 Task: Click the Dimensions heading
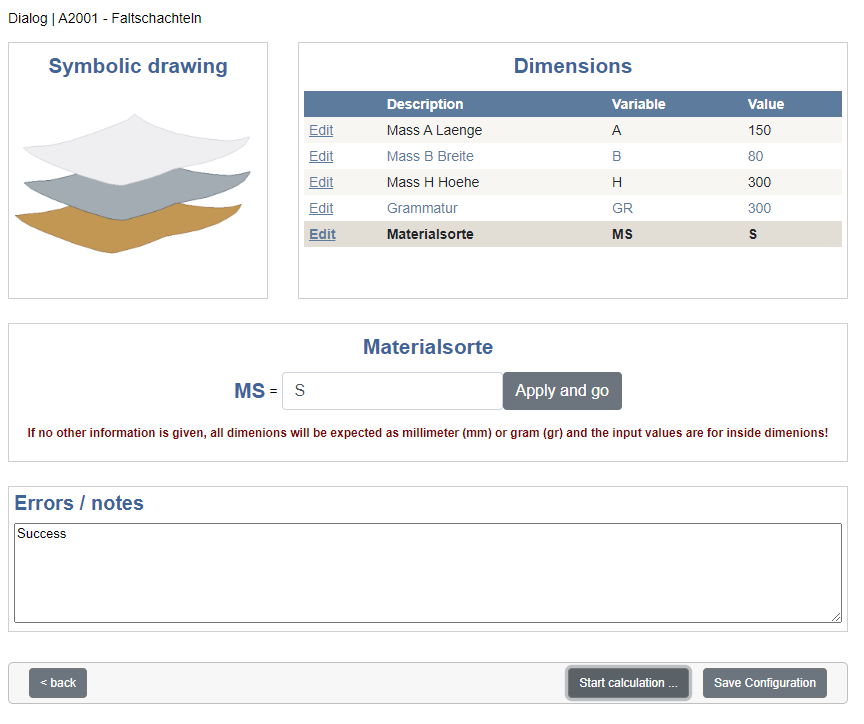point(573,66)
